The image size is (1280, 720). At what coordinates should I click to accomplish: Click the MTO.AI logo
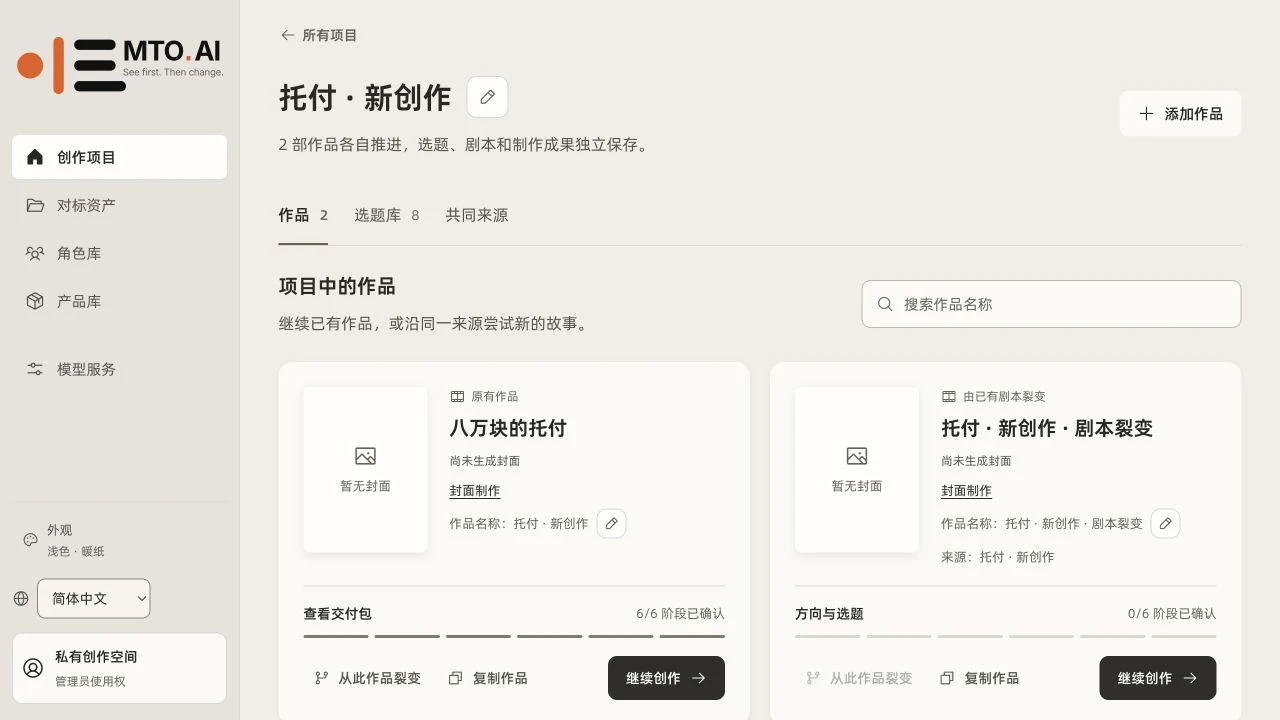[120, 65]
